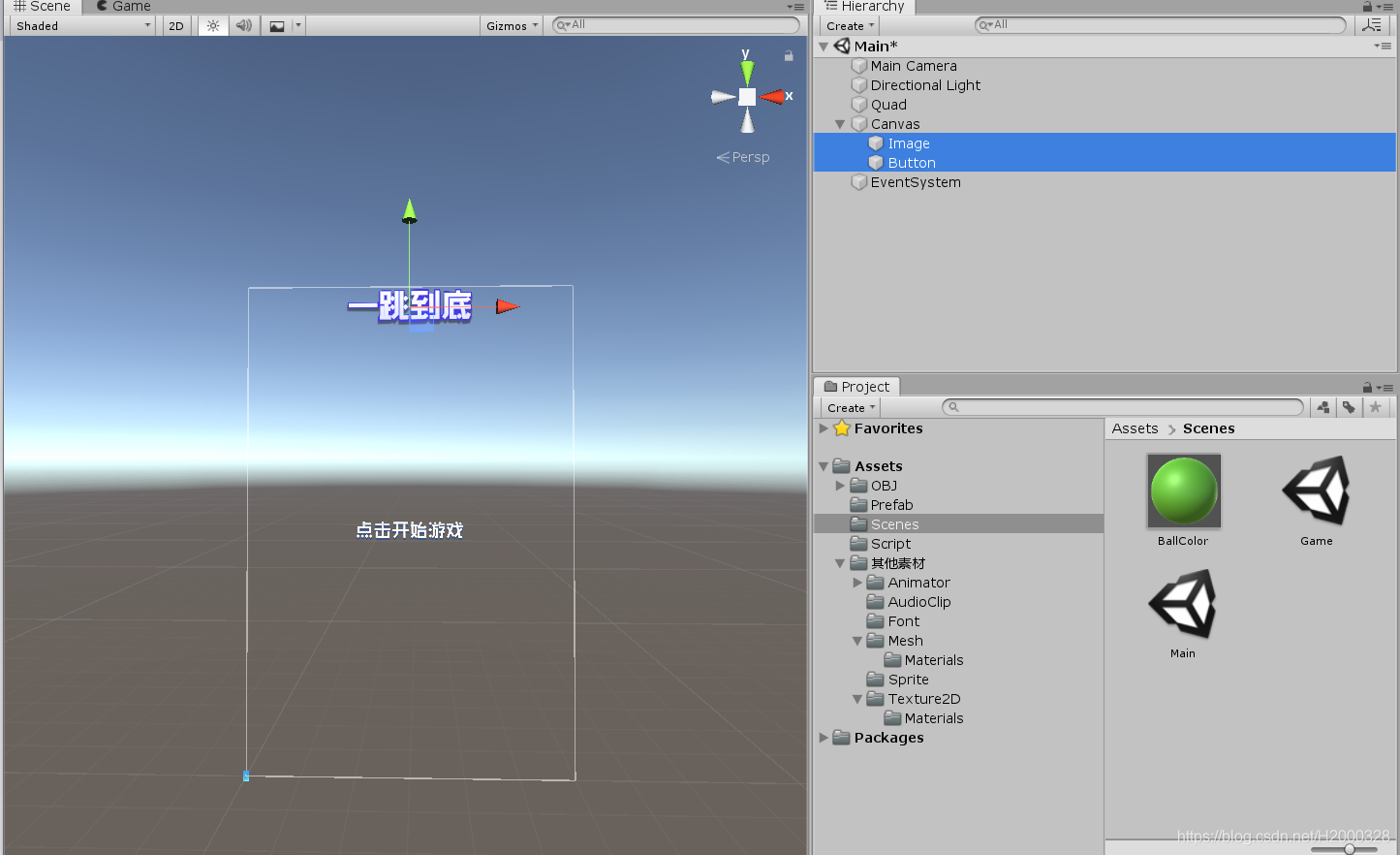Click Search by Type icon in Project
This screenshot has width=1400, height=855.
click(x=1322, y=408)
